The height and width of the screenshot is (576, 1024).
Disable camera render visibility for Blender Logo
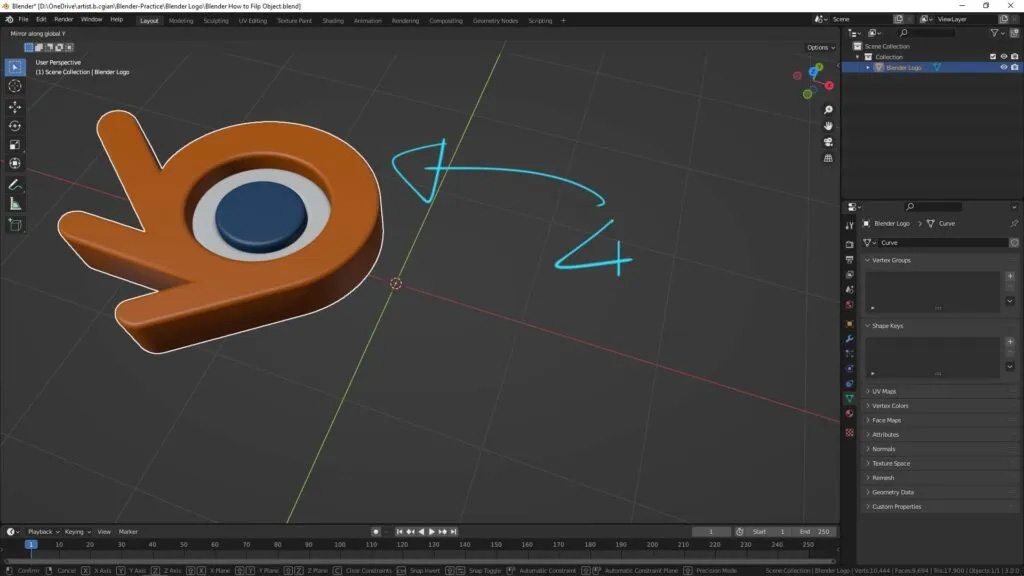click(1015, 67)
